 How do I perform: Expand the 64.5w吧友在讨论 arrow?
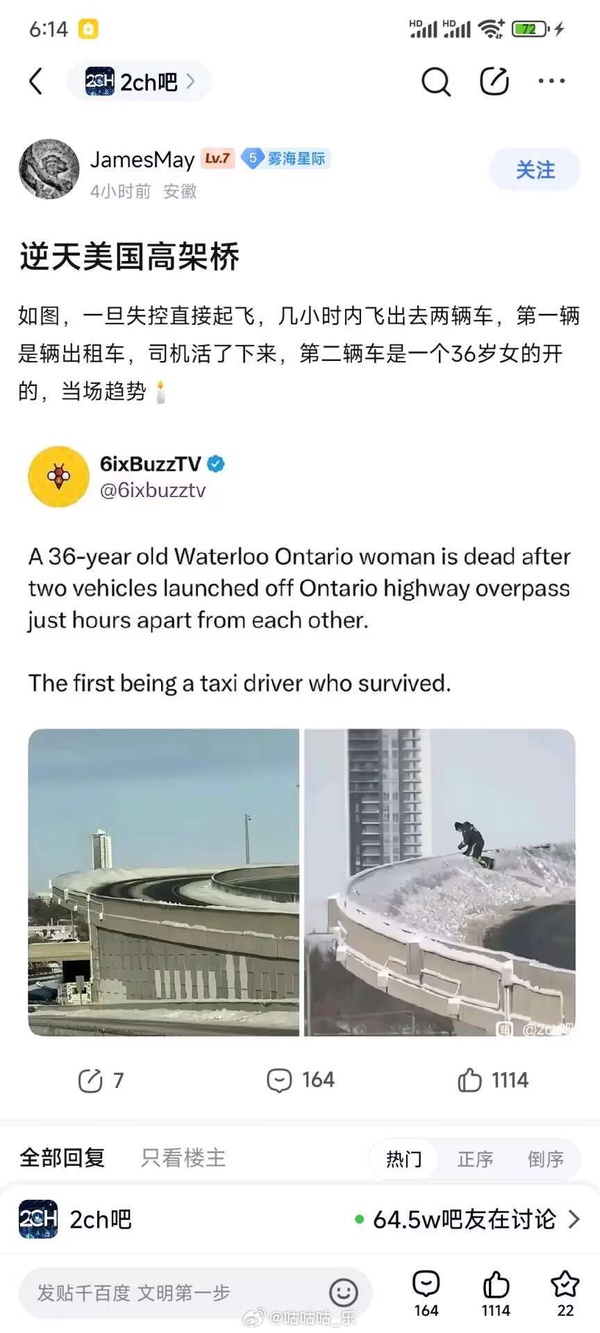(x=574, y=1219)
